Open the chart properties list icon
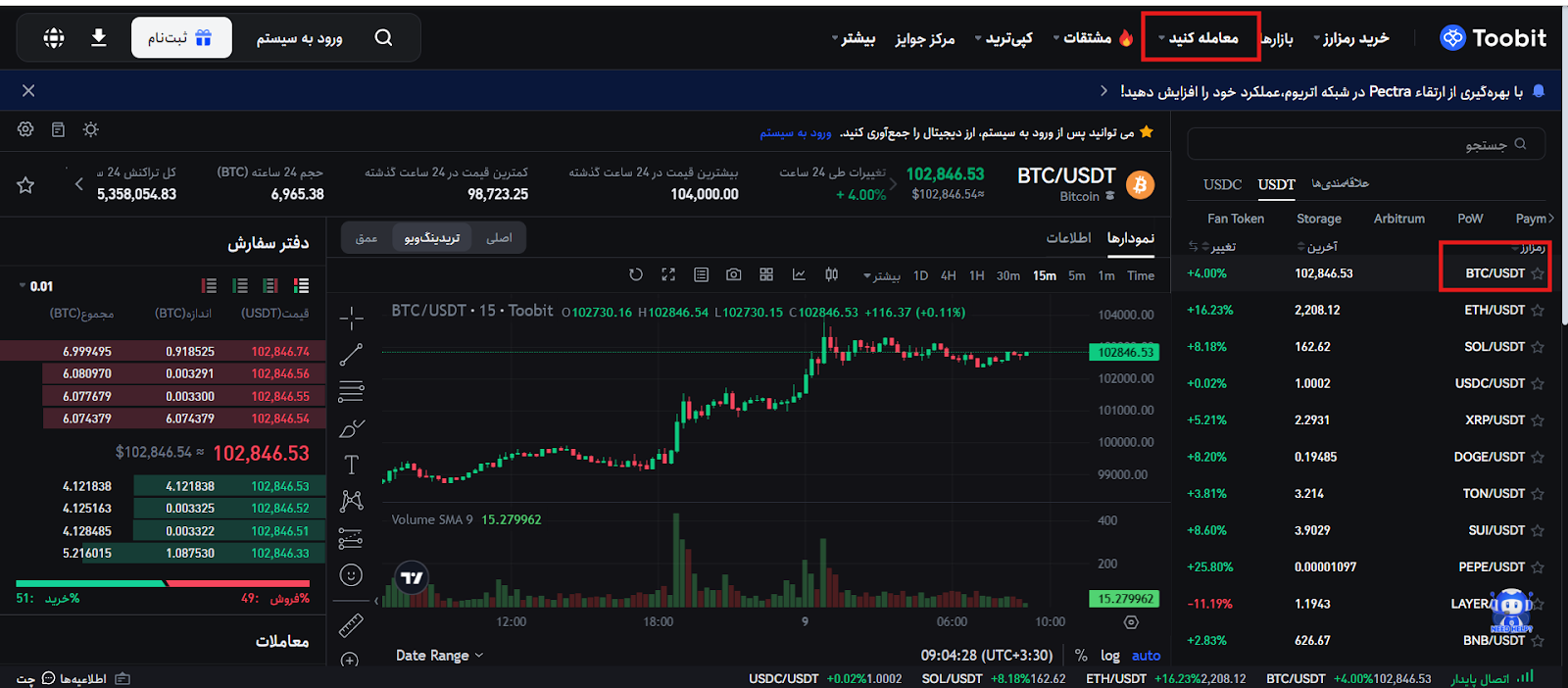 [x=701, y=274]
